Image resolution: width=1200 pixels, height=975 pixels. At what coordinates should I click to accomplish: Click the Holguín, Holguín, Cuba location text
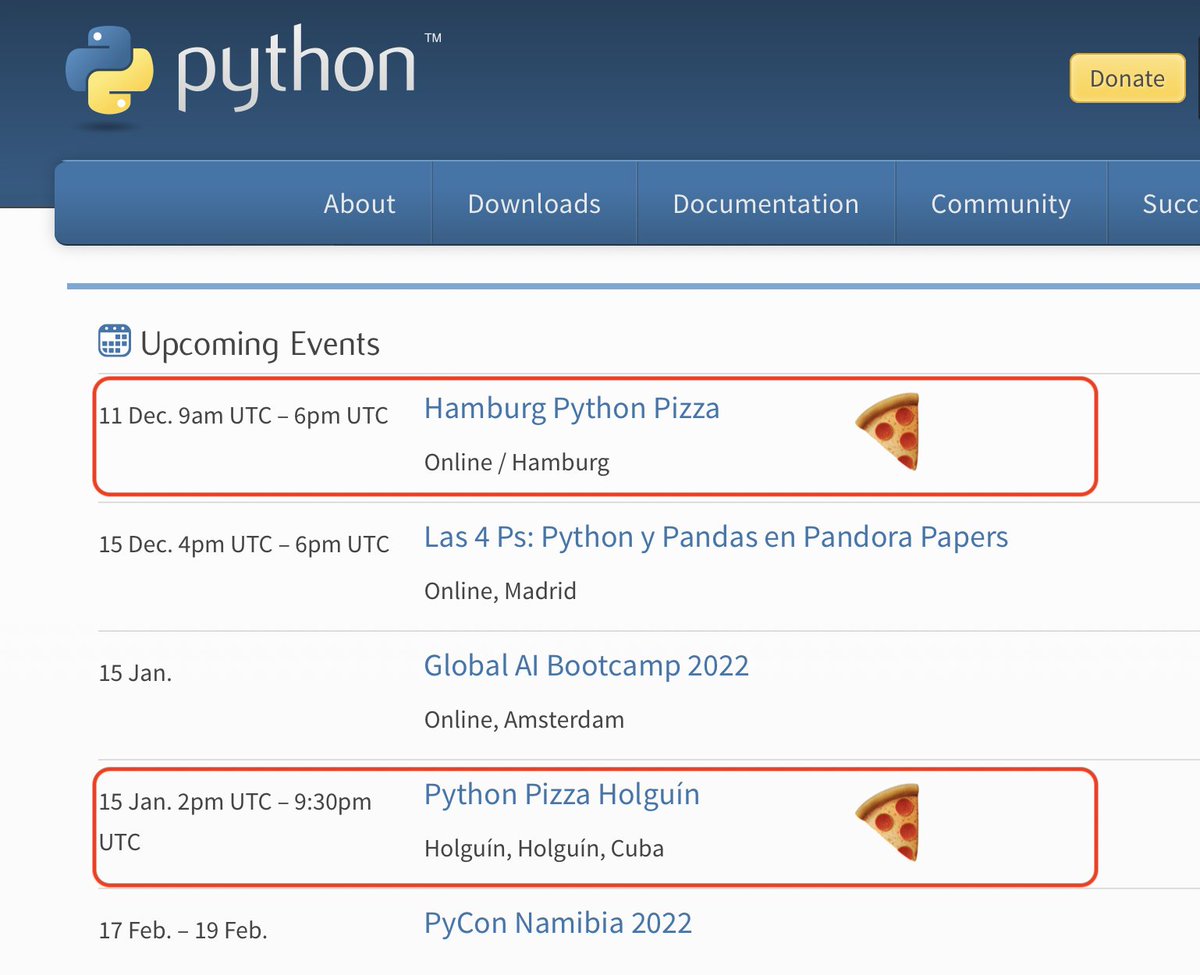(543, 849)
